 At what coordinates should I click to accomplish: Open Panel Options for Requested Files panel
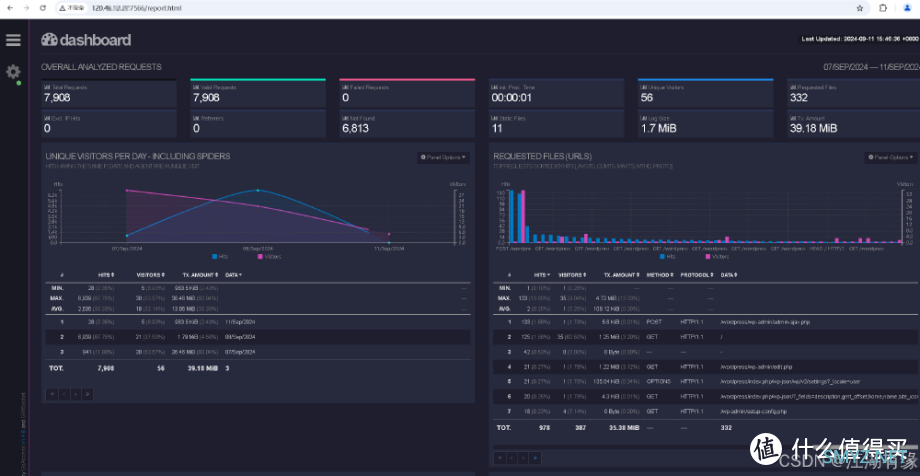tap(891, 157)
